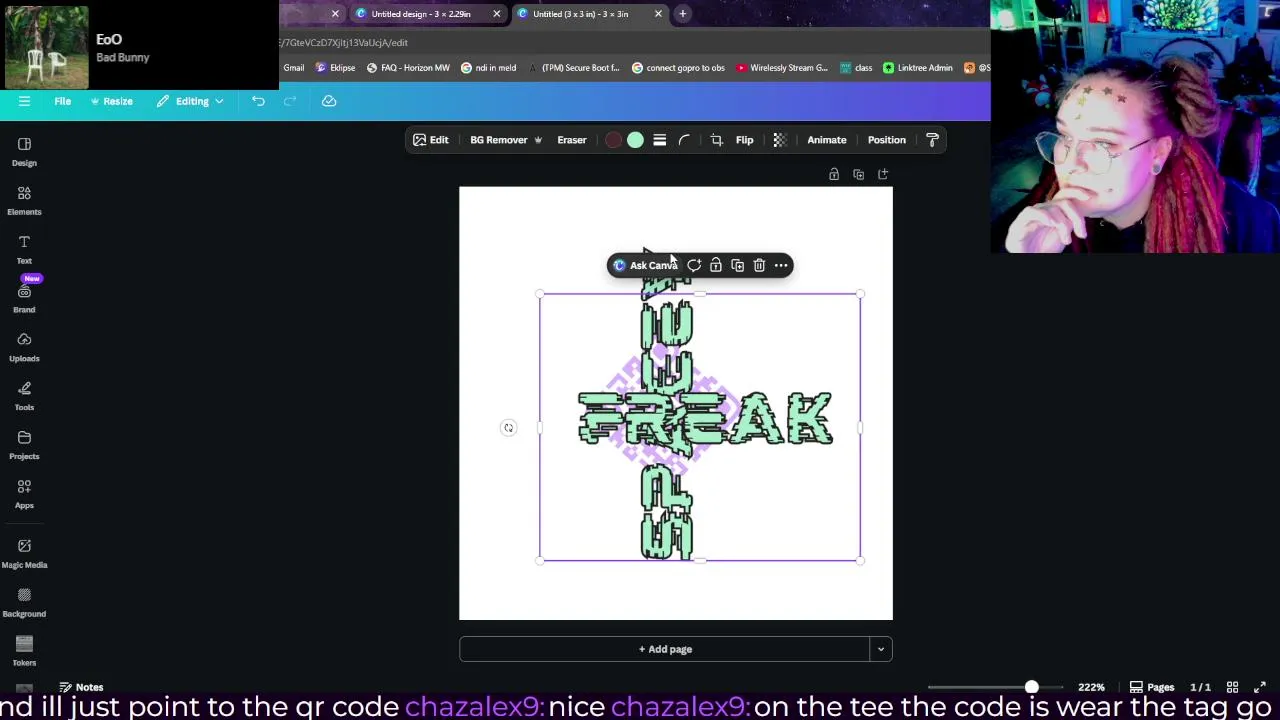Click the rotate handle left of the selection
1280x720 pixels.
tap(508, 428)
